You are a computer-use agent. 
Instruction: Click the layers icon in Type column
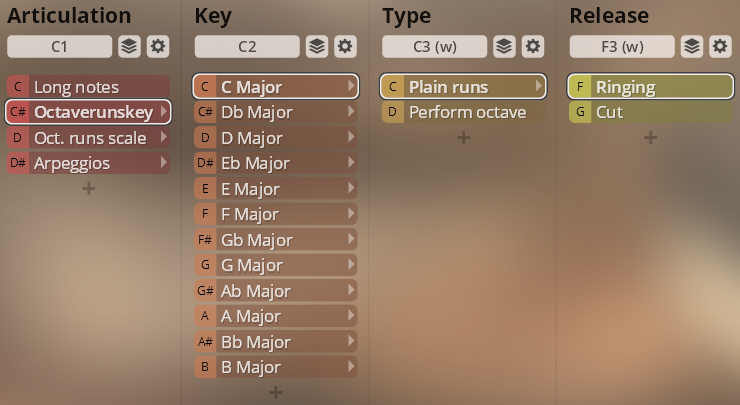(x=504, y=46)
